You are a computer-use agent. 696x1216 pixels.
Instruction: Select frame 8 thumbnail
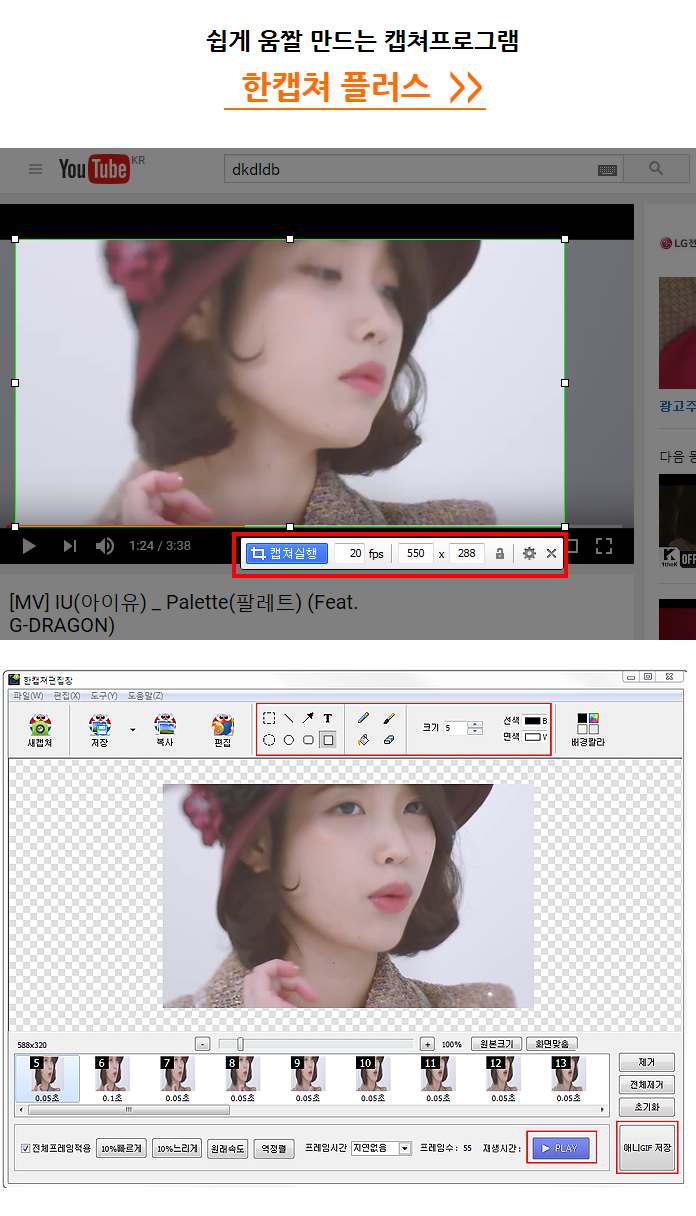243,1079
